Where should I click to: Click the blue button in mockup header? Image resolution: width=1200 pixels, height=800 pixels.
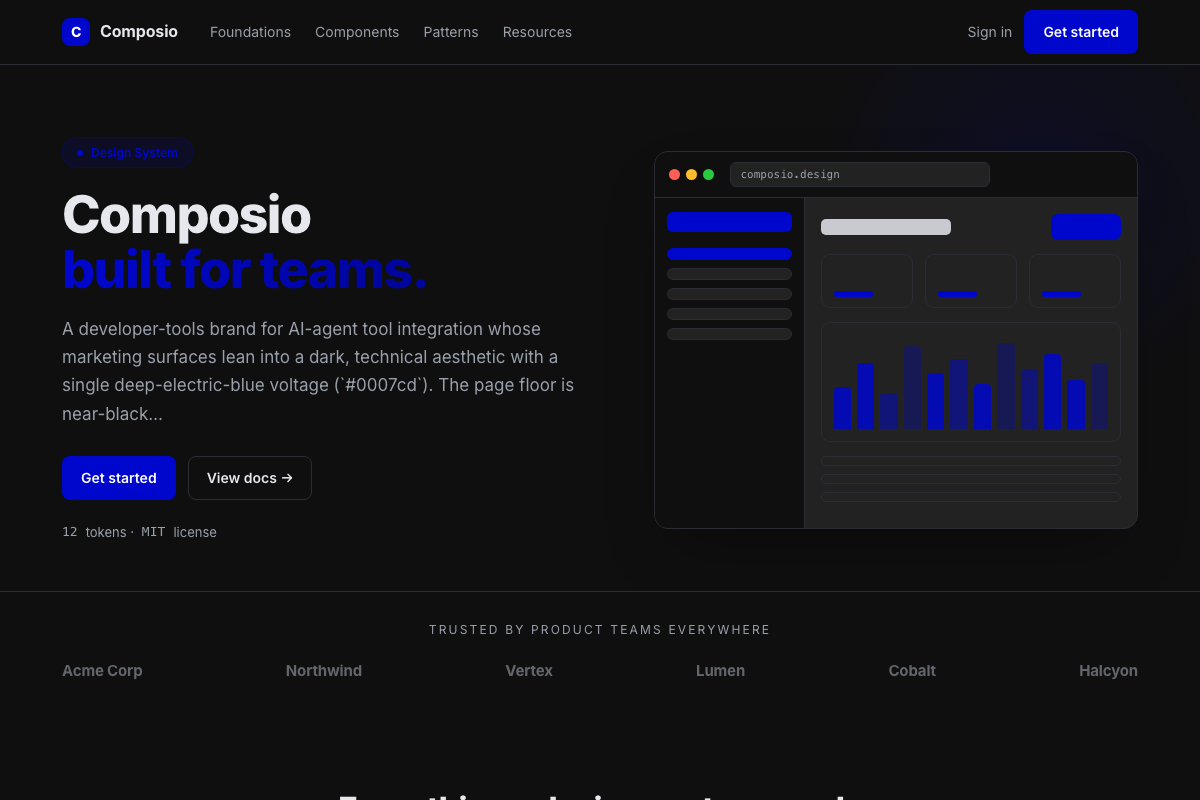click(x=1086, y=227)
